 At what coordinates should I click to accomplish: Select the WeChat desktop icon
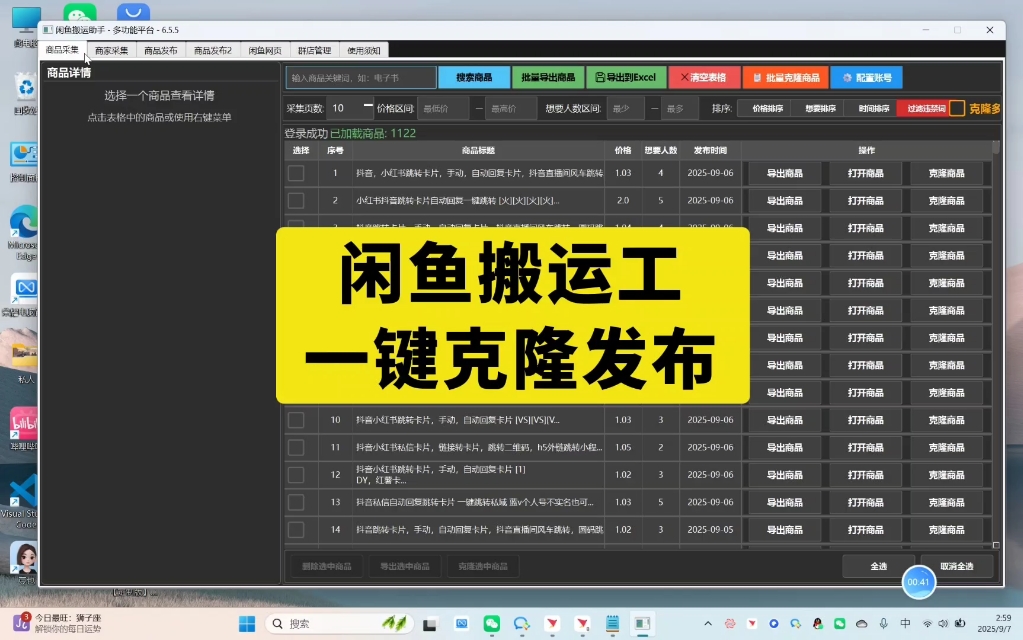pyautogui.click(x=80, y=12)
